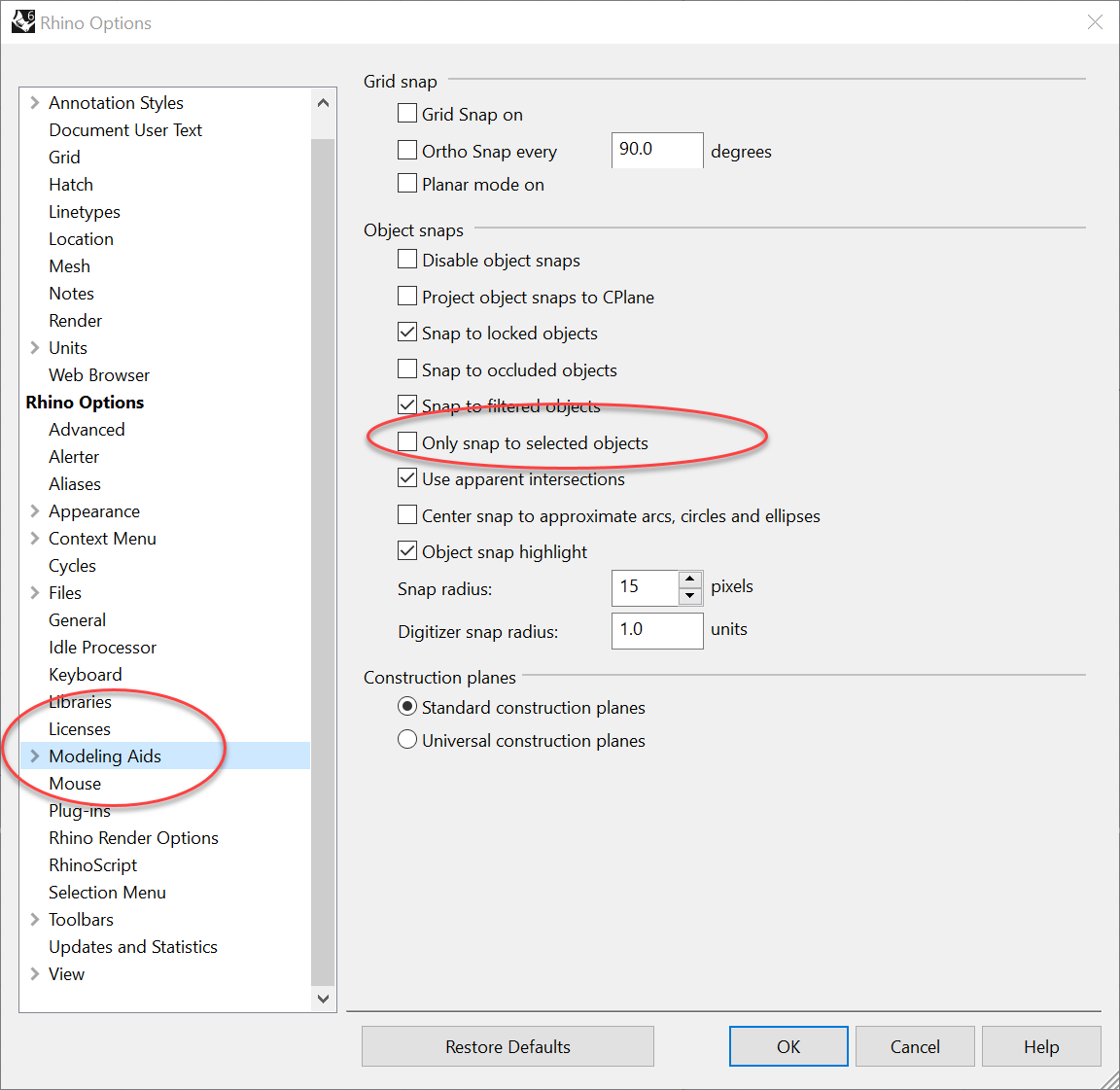Open the Libraries page
This screenshot has width=1120, height=1090.
[80, 702]
